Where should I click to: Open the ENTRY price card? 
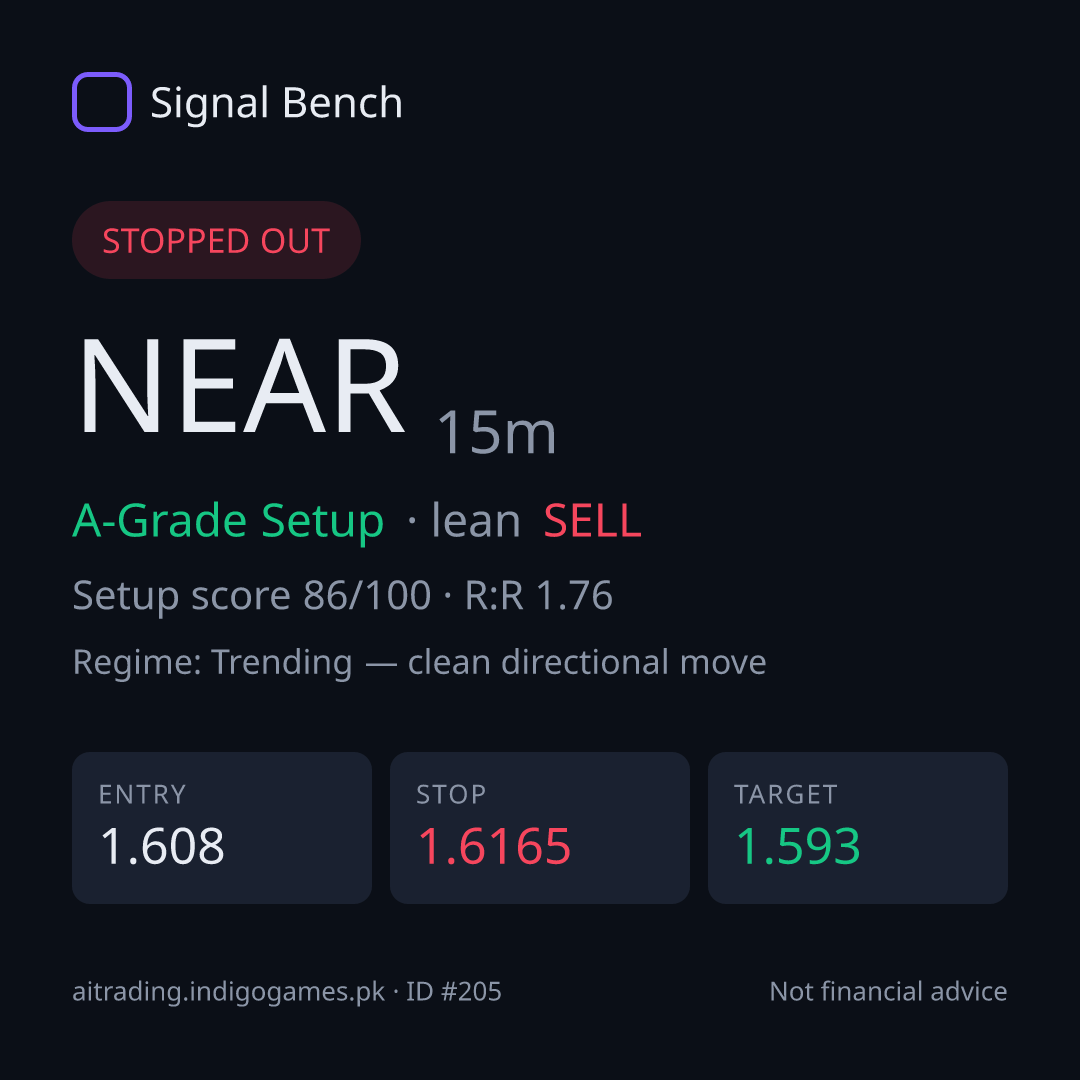(x=222, y=828)
